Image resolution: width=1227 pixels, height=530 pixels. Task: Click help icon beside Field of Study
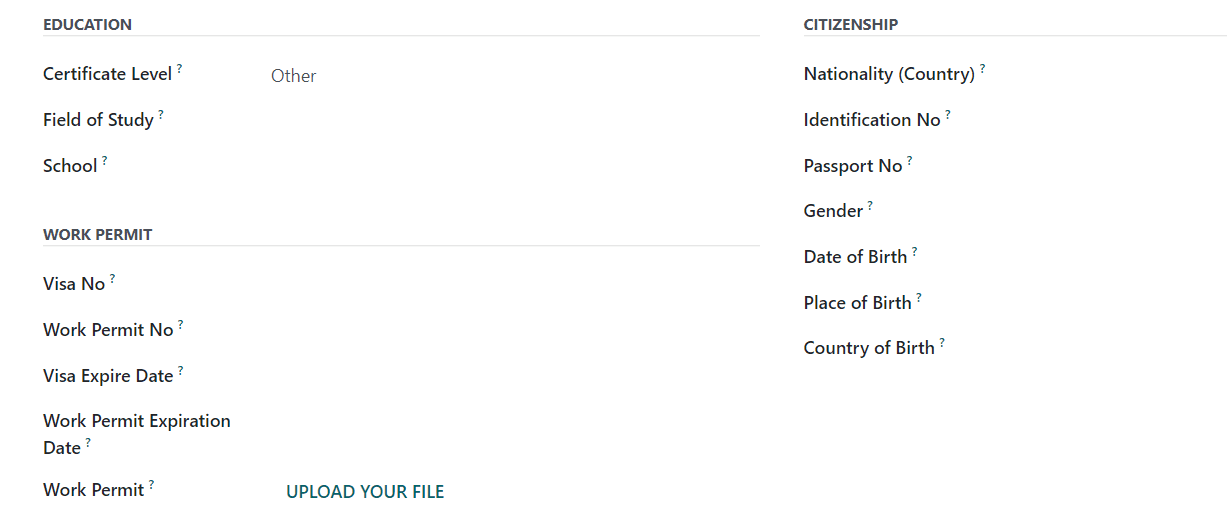pos(161,115)
